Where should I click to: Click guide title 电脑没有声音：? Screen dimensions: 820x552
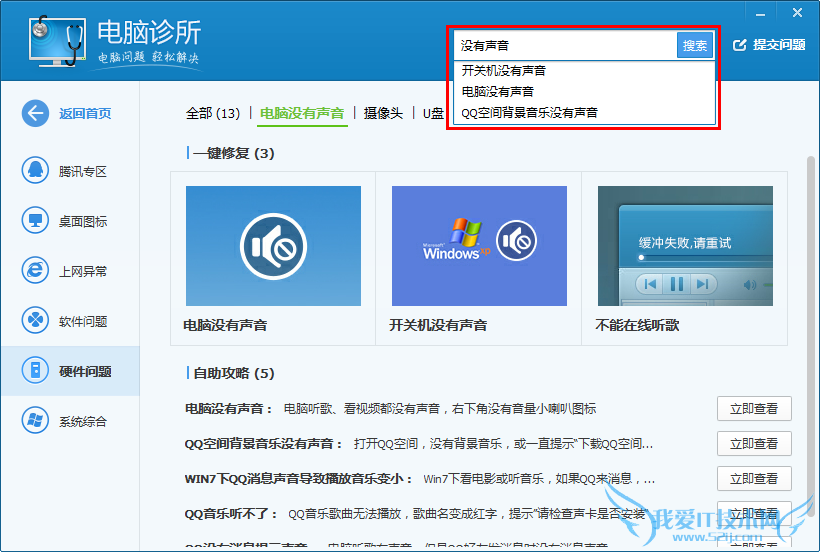click(x=229, y=409)
